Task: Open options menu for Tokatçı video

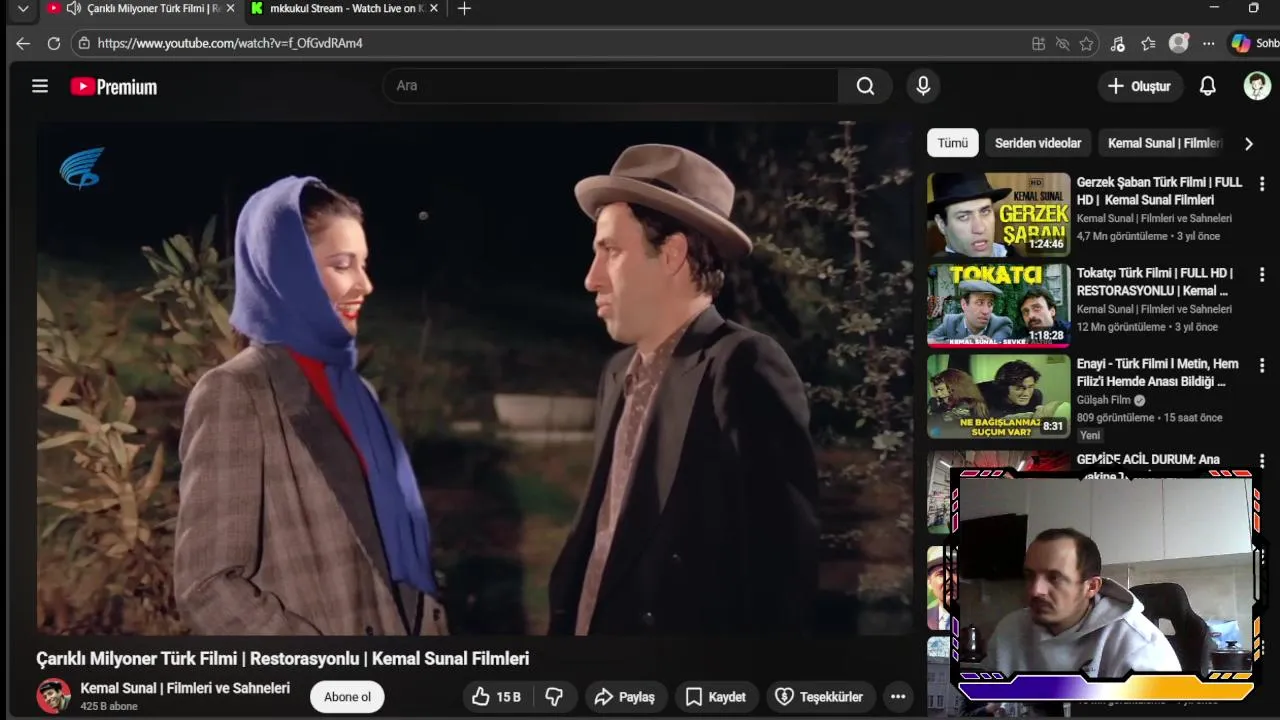Action: tap(1262, 274)
